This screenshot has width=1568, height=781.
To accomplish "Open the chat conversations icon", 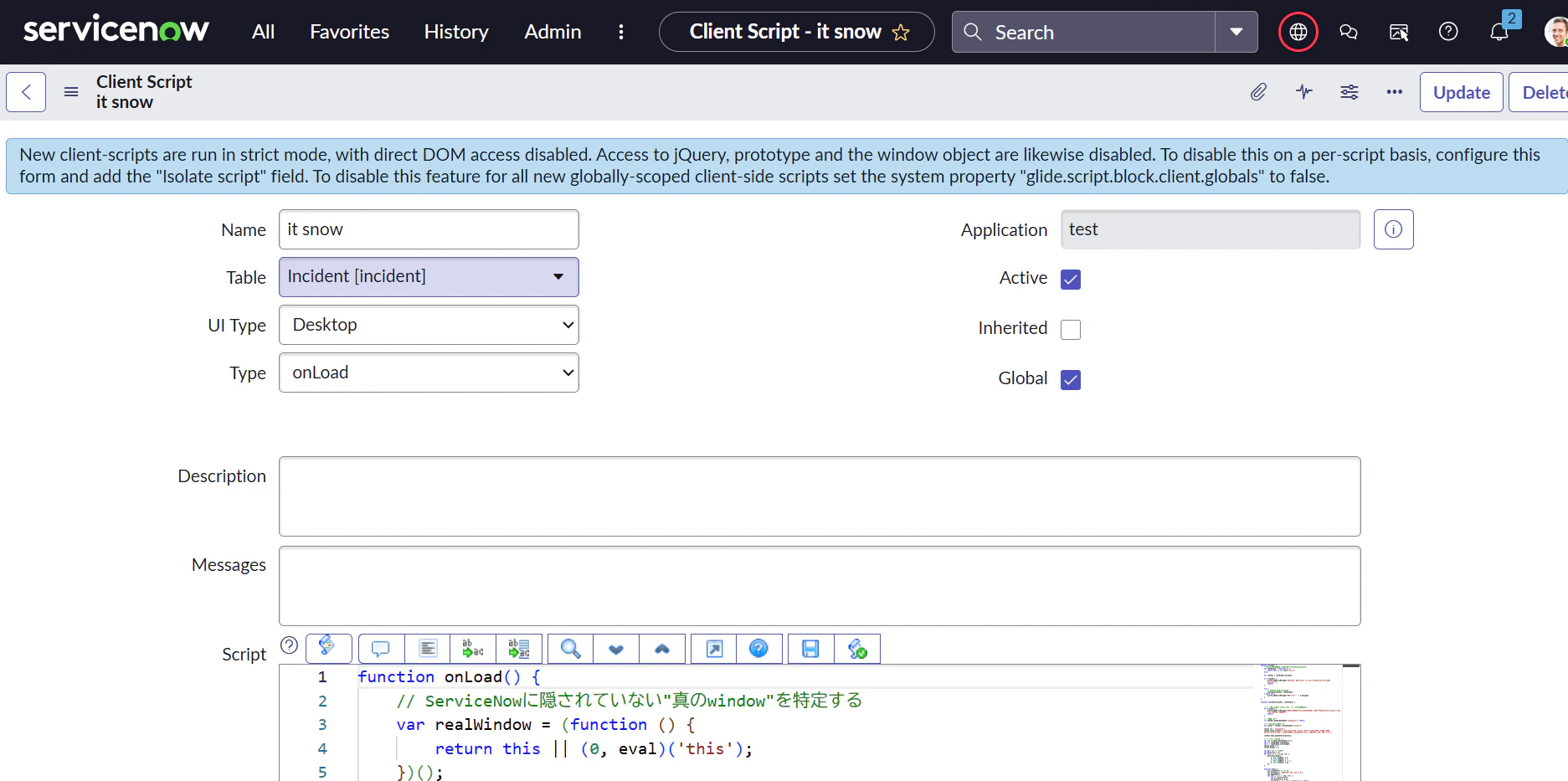I will (x=1348, y=32).
